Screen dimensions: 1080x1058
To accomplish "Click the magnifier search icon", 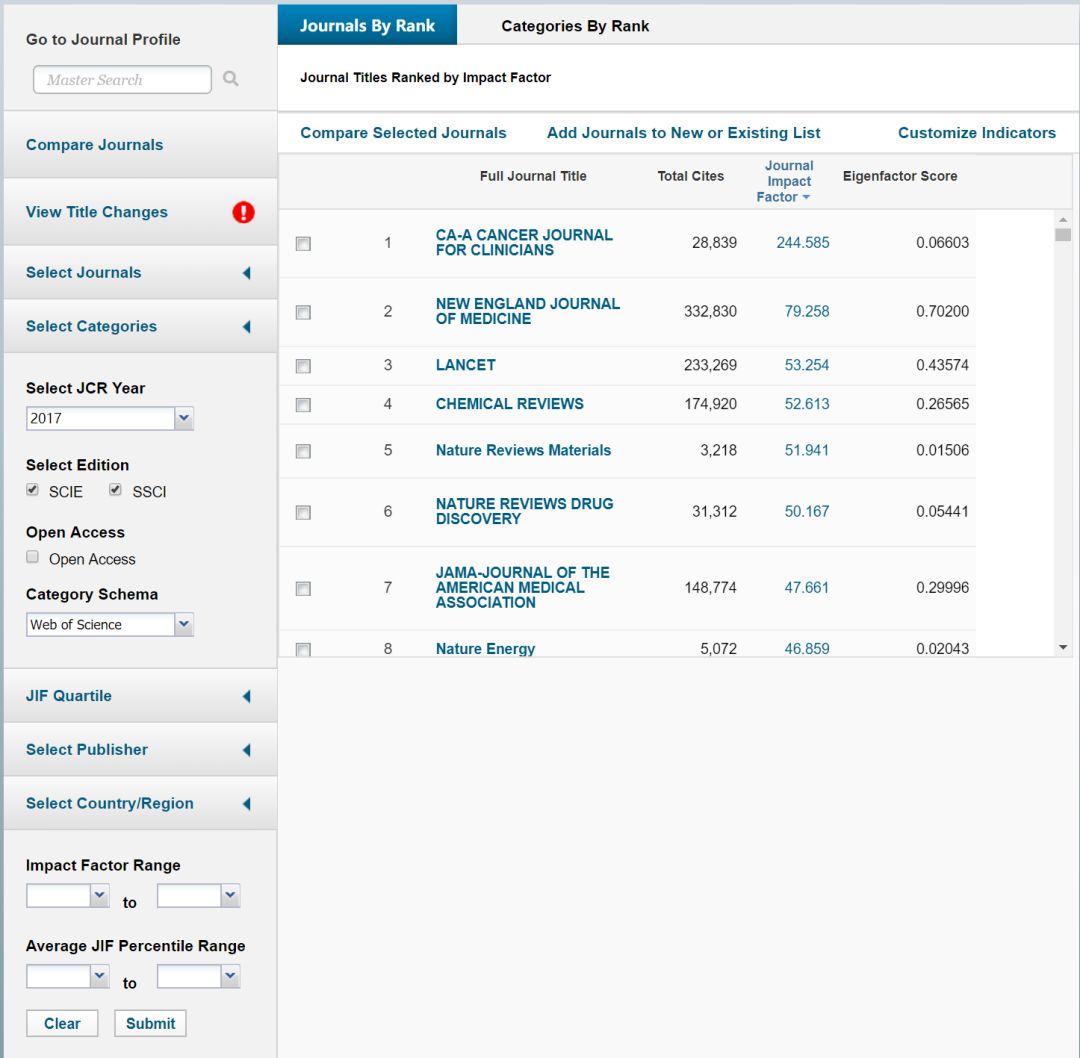I will point(231,79).
